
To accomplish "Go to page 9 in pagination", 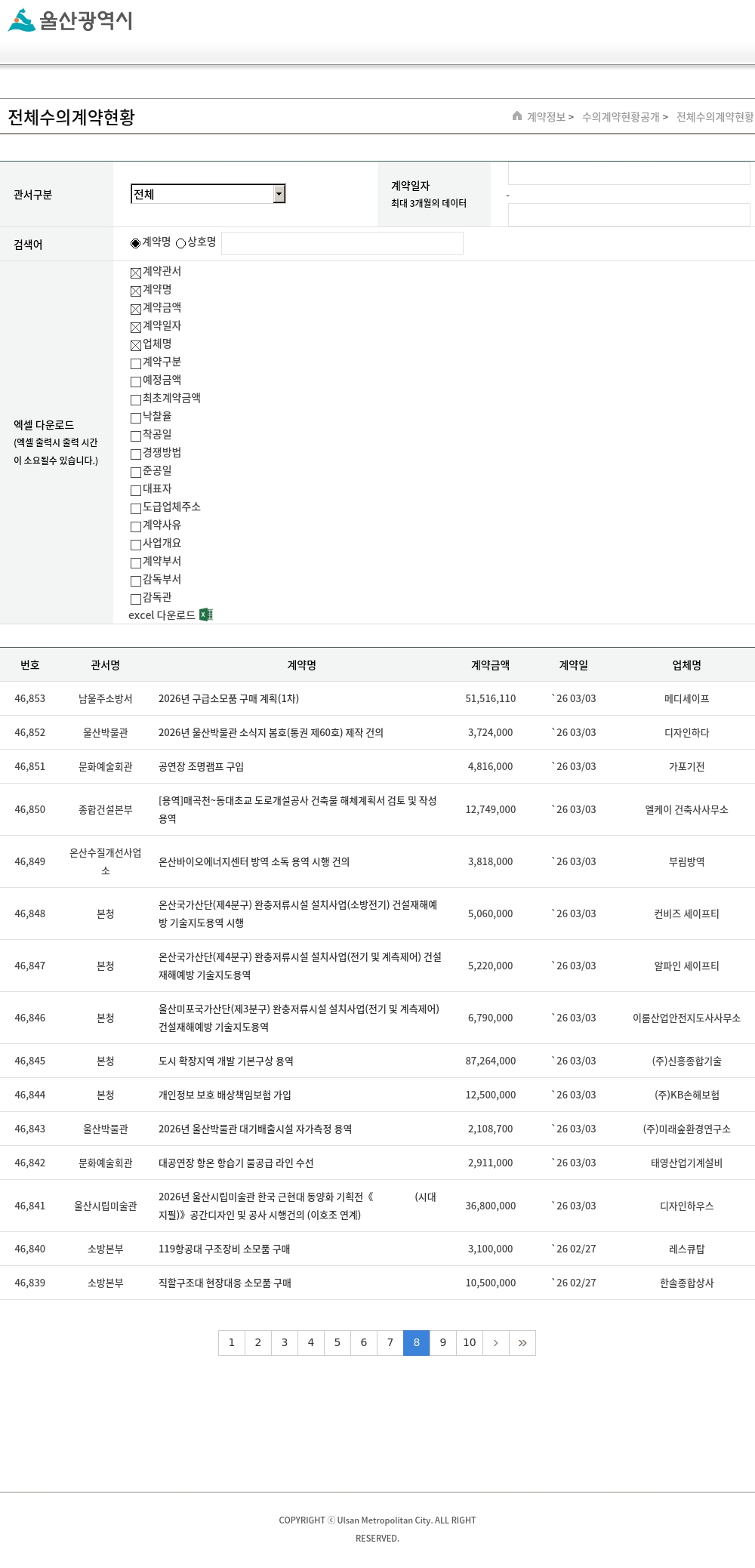I will pos(442,1342).
